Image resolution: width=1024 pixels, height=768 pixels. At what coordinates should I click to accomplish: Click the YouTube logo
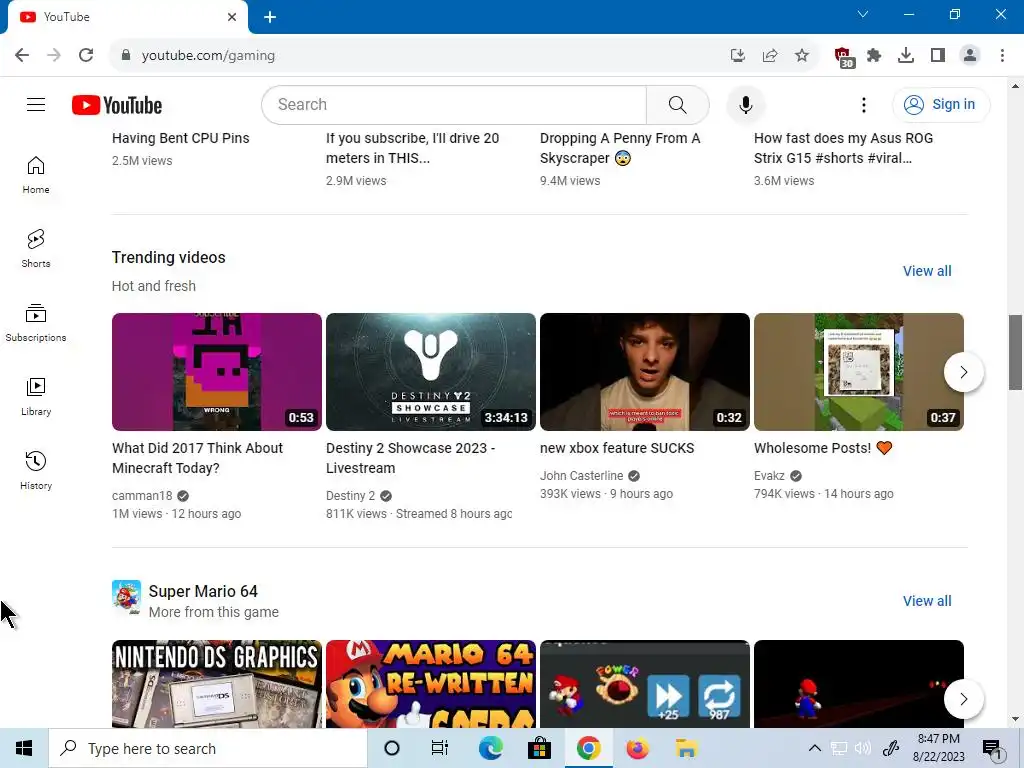[117, 105]
